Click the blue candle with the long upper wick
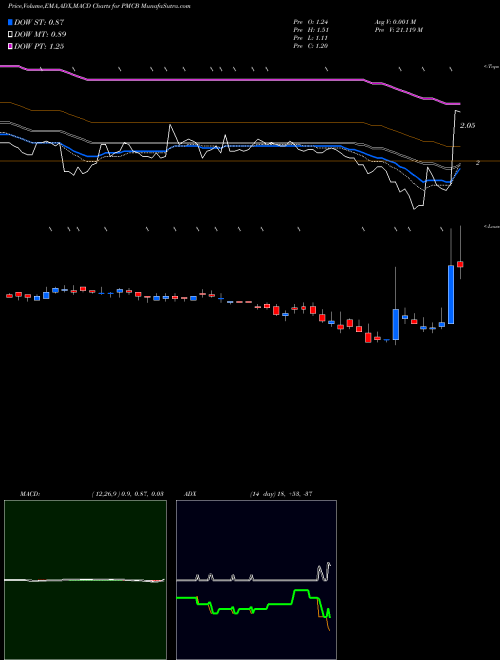The height and width of the screenshot is (660, 500). click(396, 325)
